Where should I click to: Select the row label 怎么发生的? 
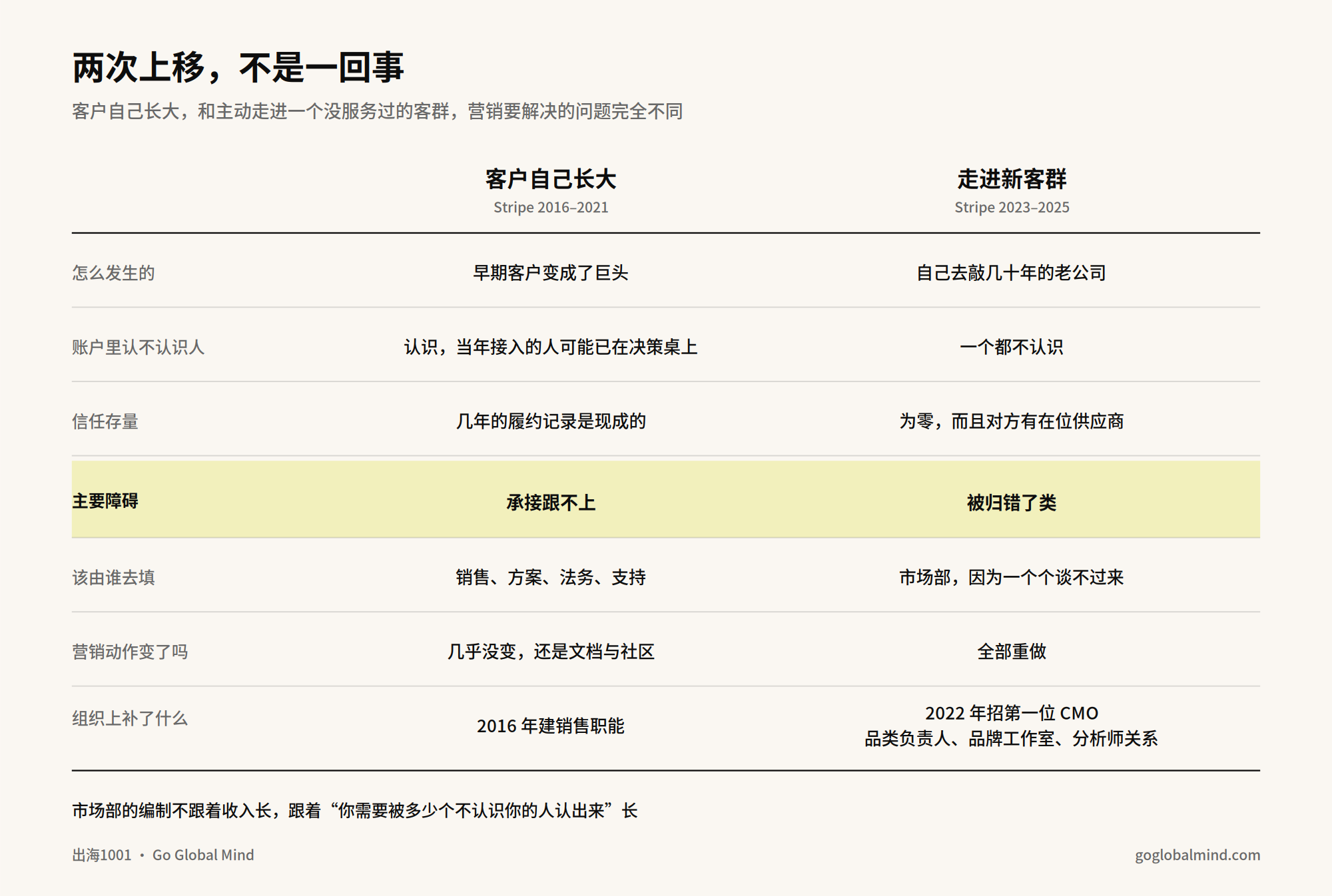point(113,273)
